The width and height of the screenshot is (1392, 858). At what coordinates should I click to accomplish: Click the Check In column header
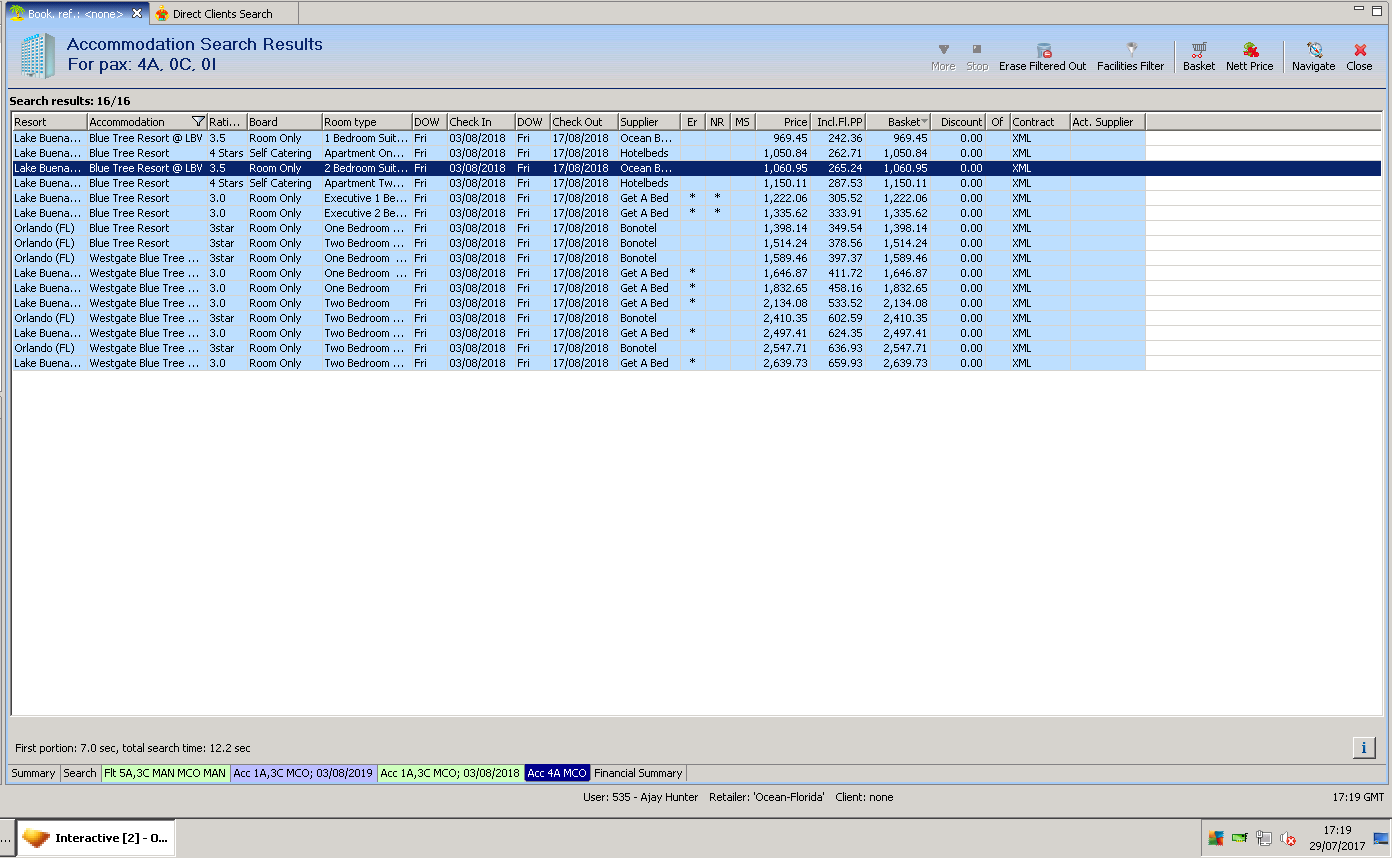[480, 122]
